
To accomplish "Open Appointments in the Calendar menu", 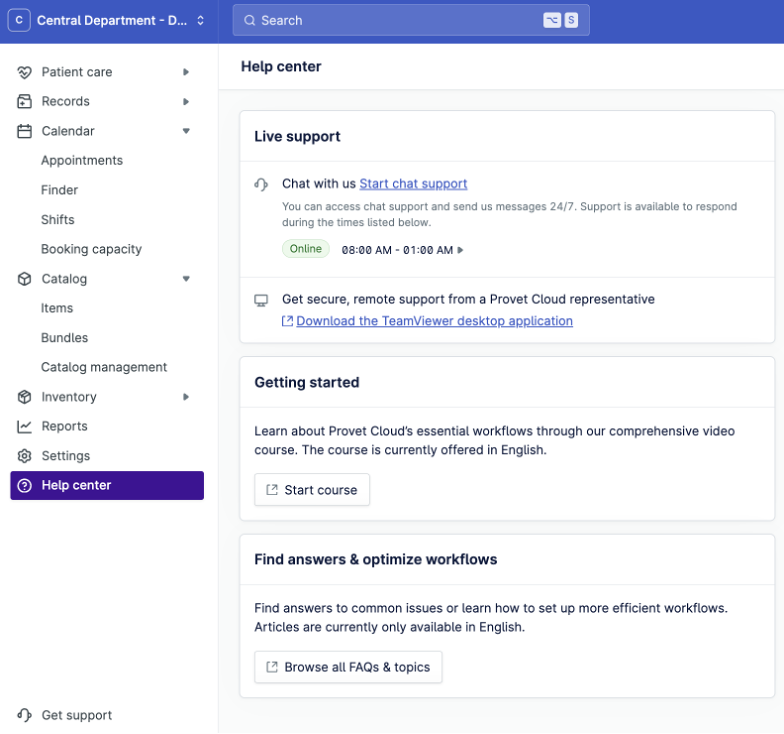I will (82, 160).
